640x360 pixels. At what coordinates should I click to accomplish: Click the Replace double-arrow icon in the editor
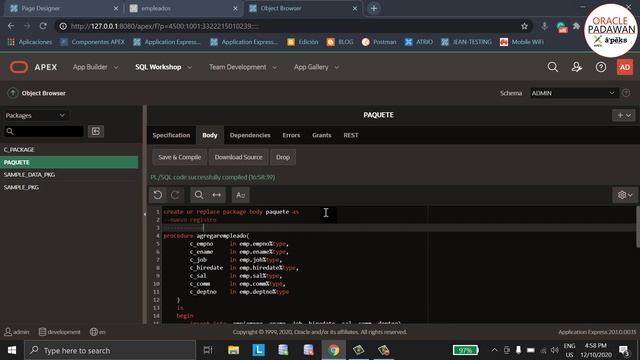pyautogui.click(x=217, y=195)
